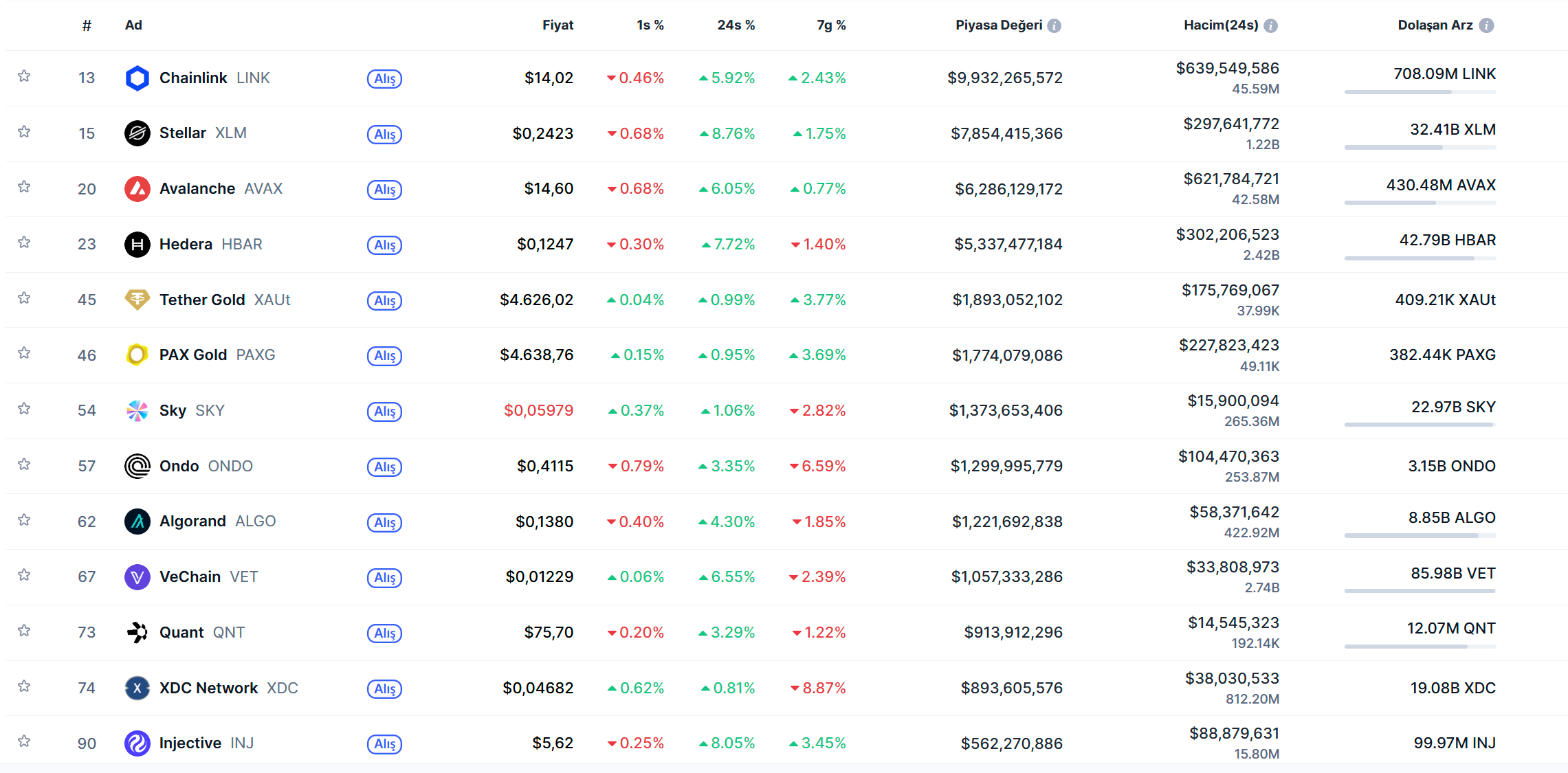Click the Sky pinwheel logo icon

click(137, 411)
